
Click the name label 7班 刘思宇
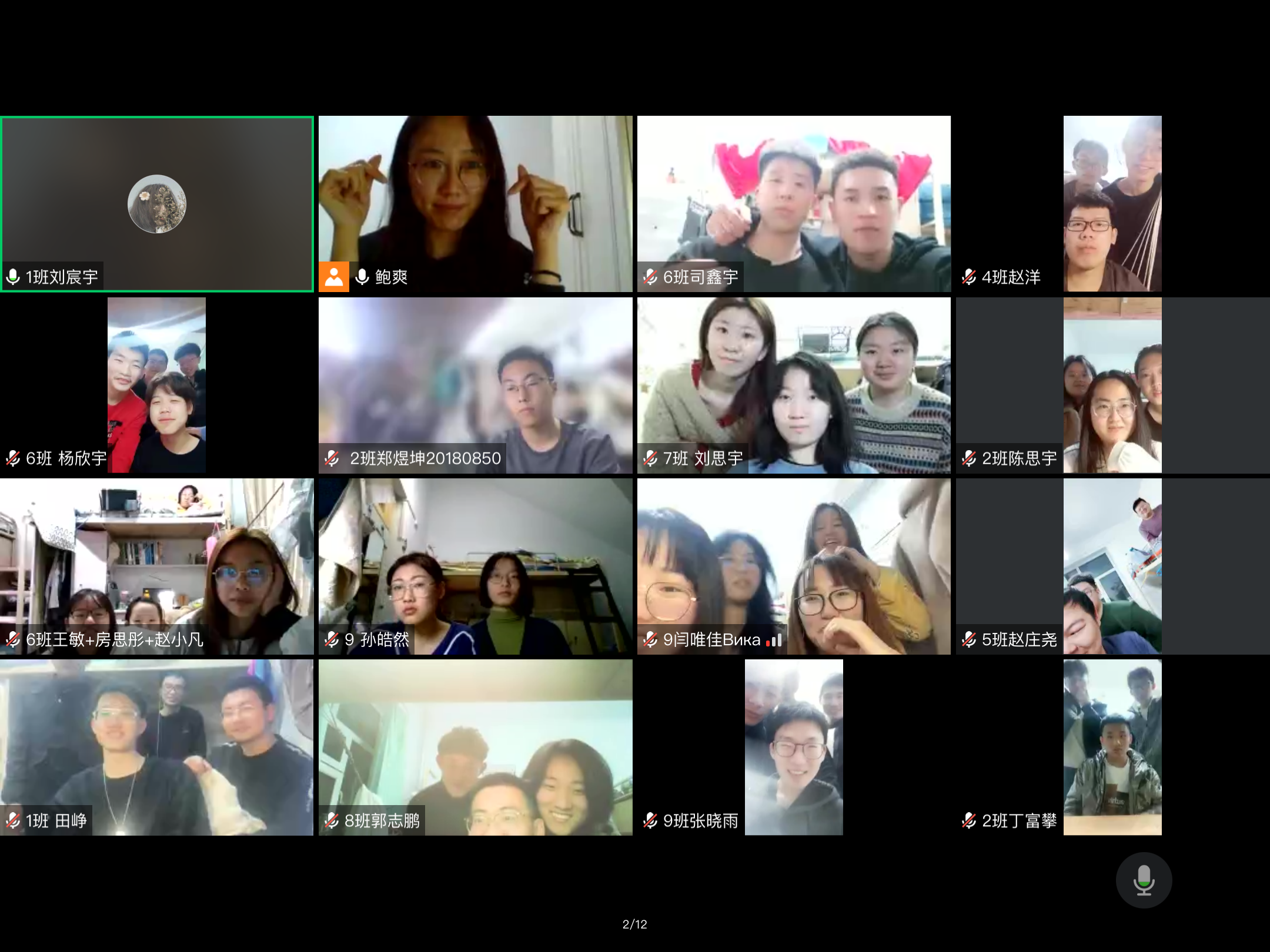pos(703,458)
